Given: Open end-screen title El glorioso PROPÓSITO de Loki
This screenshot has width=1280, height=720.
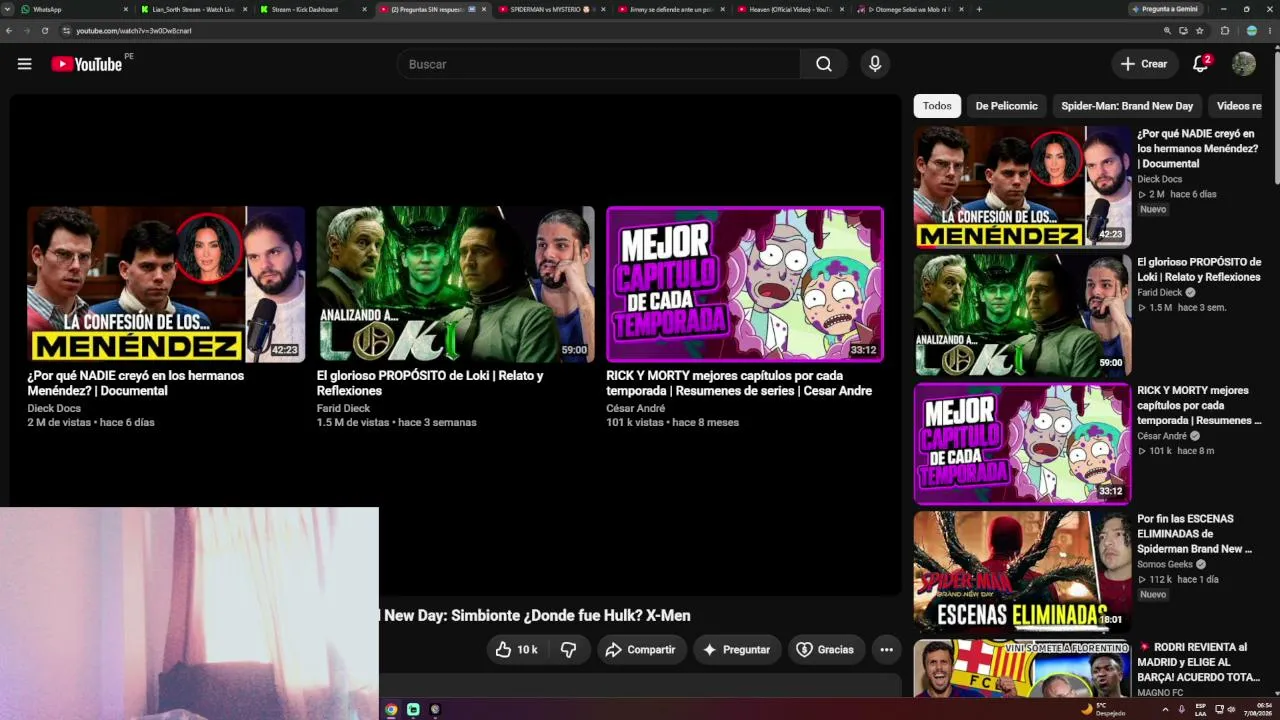Looking at the screenshot, I should [x=430, y=383].
